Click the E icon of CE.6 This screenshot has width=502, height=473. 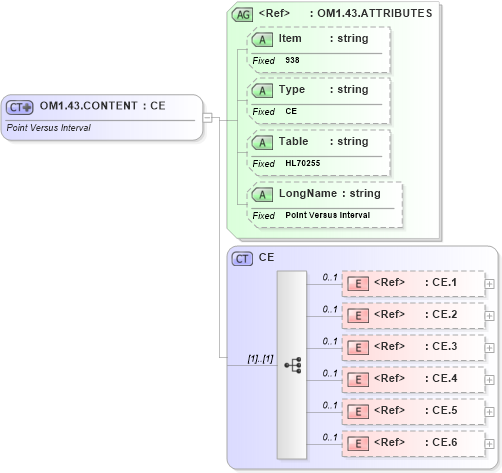point(358,444)
